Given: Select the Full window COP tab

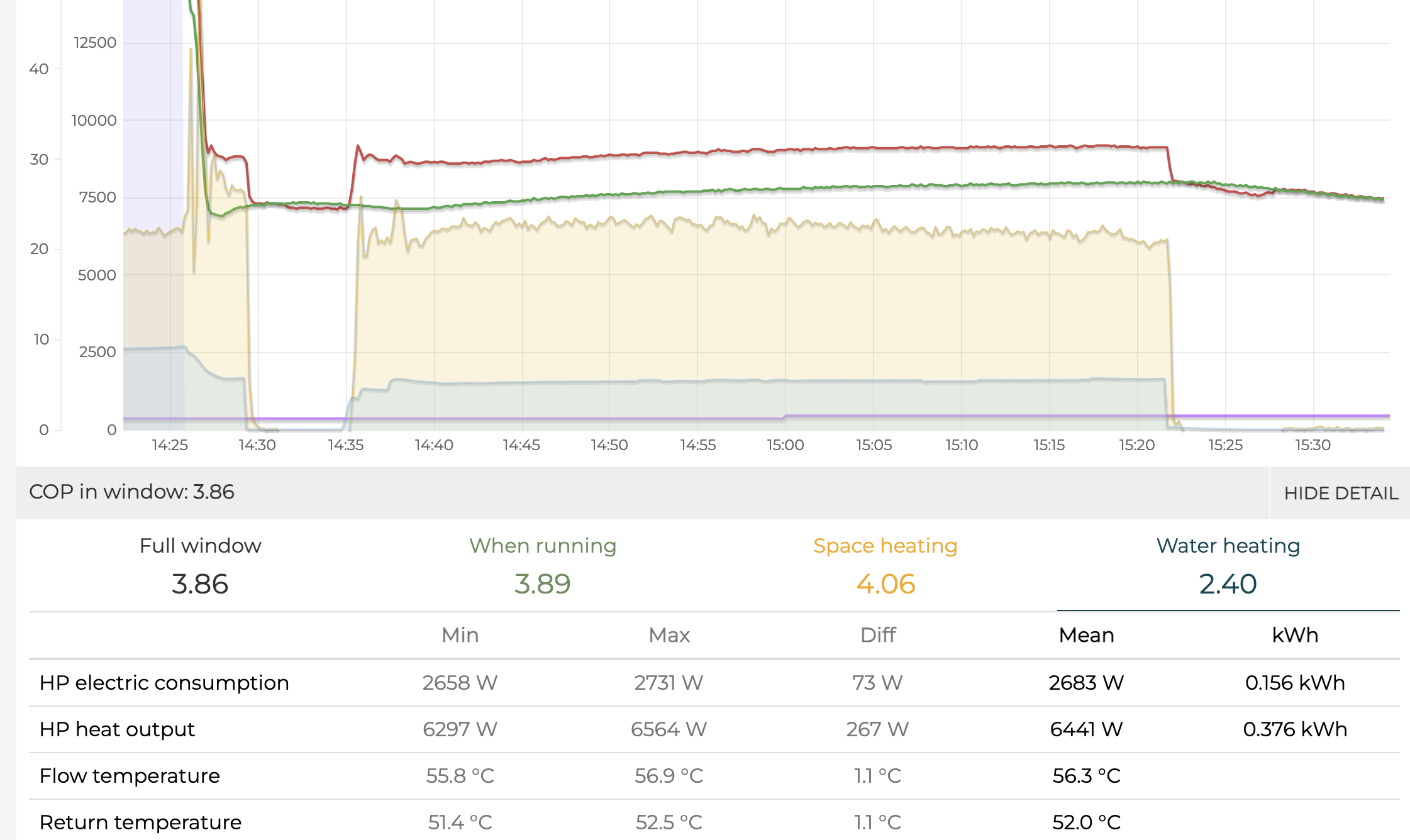Looking at the screenshot, I should click(200, 566).
